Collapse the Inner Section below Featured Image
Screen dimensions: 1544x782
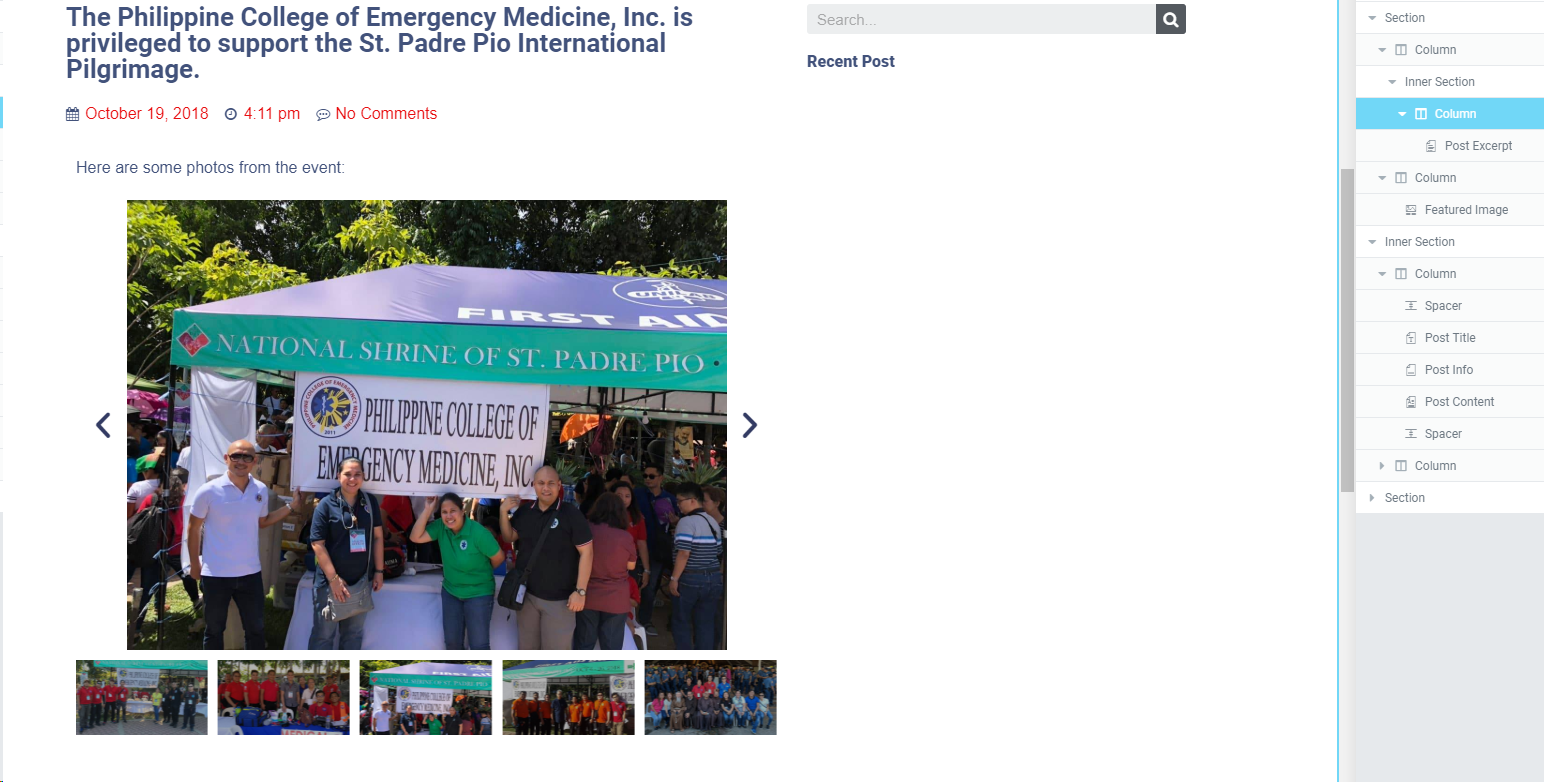point(1372,242)
